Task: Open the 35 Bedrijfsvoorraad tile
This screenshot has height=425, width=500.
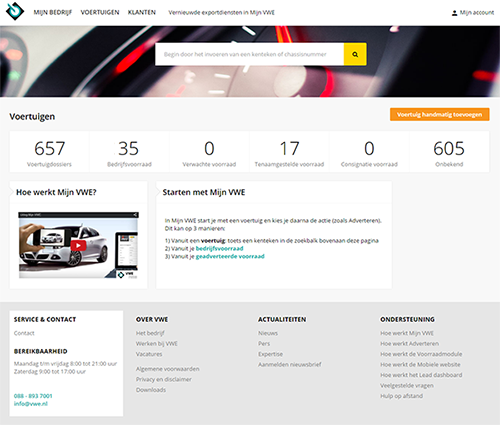Action: (129, 152)
